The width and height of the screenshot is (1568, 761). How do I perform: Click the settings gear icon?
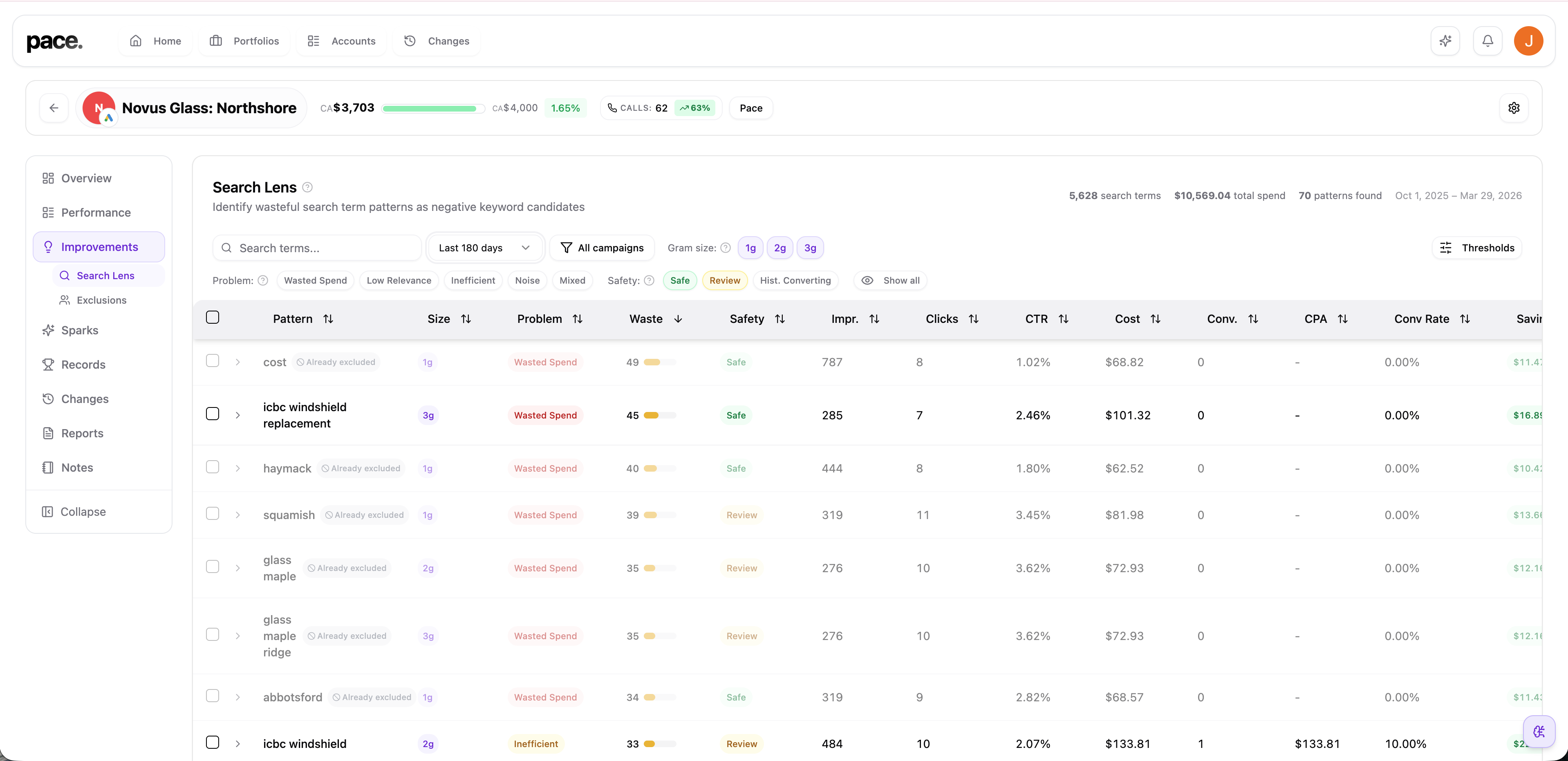tap(1514, 108)
